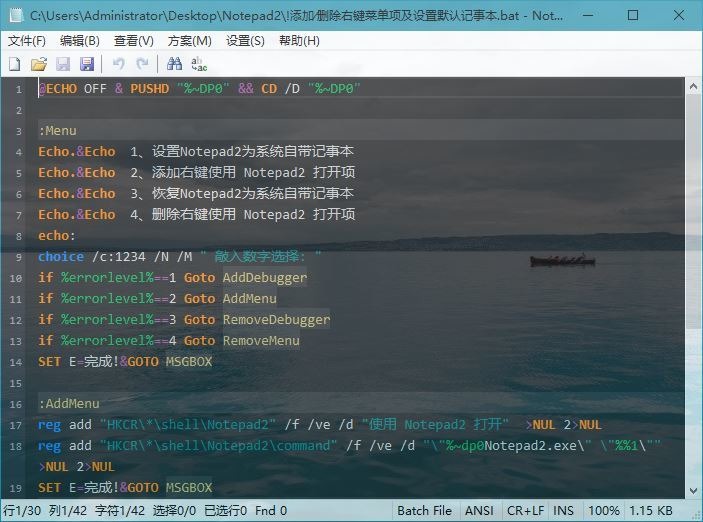
Task: Click the 100% zoom status entry
Action: (603, 511)
